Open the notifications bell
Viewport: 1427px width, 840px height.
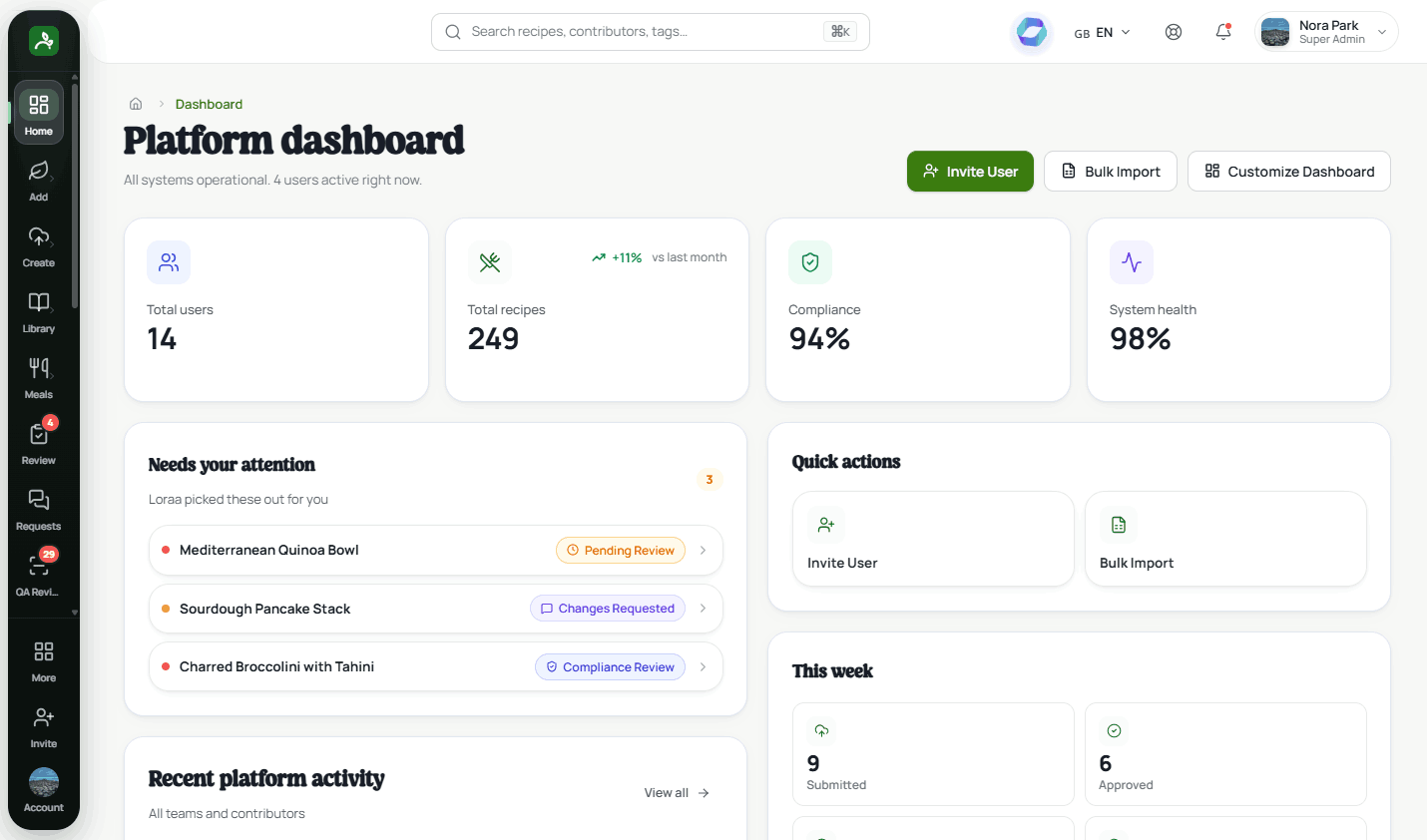pos(1223,32)
